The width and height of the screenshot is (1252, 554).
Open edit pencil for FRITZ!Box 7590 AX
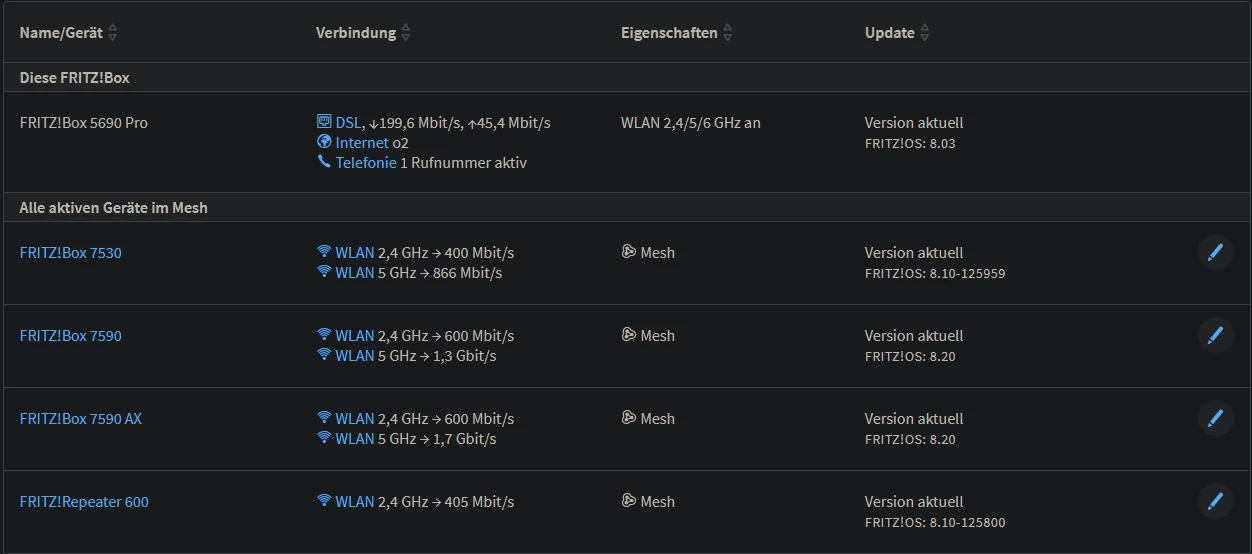click(1215, 419)
